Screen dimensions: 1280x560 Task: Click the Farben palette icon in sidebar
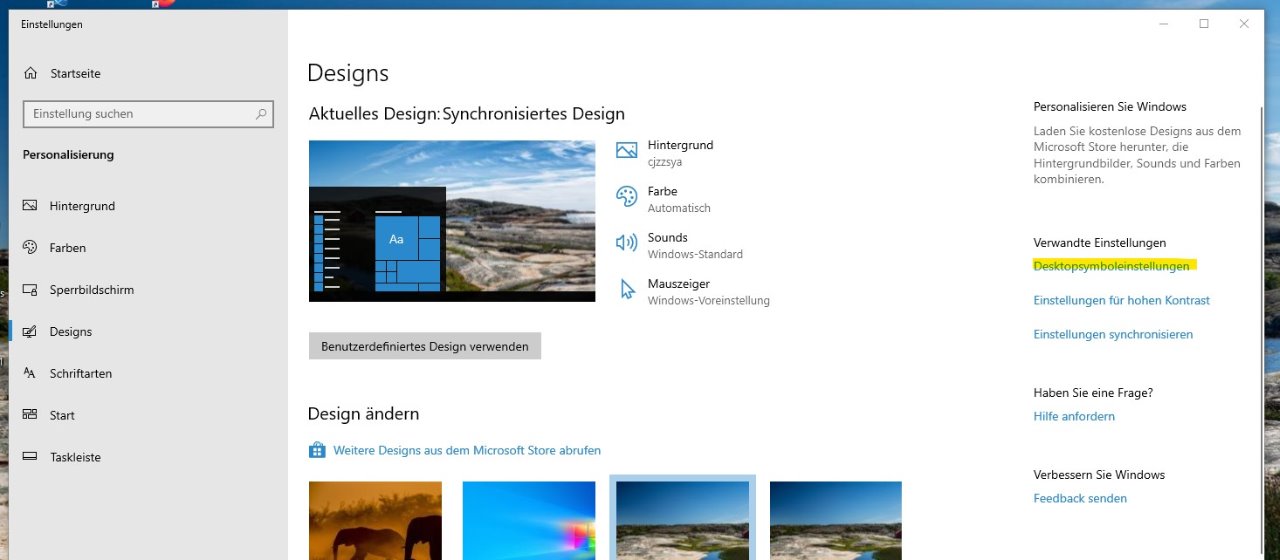coord(30,248)
